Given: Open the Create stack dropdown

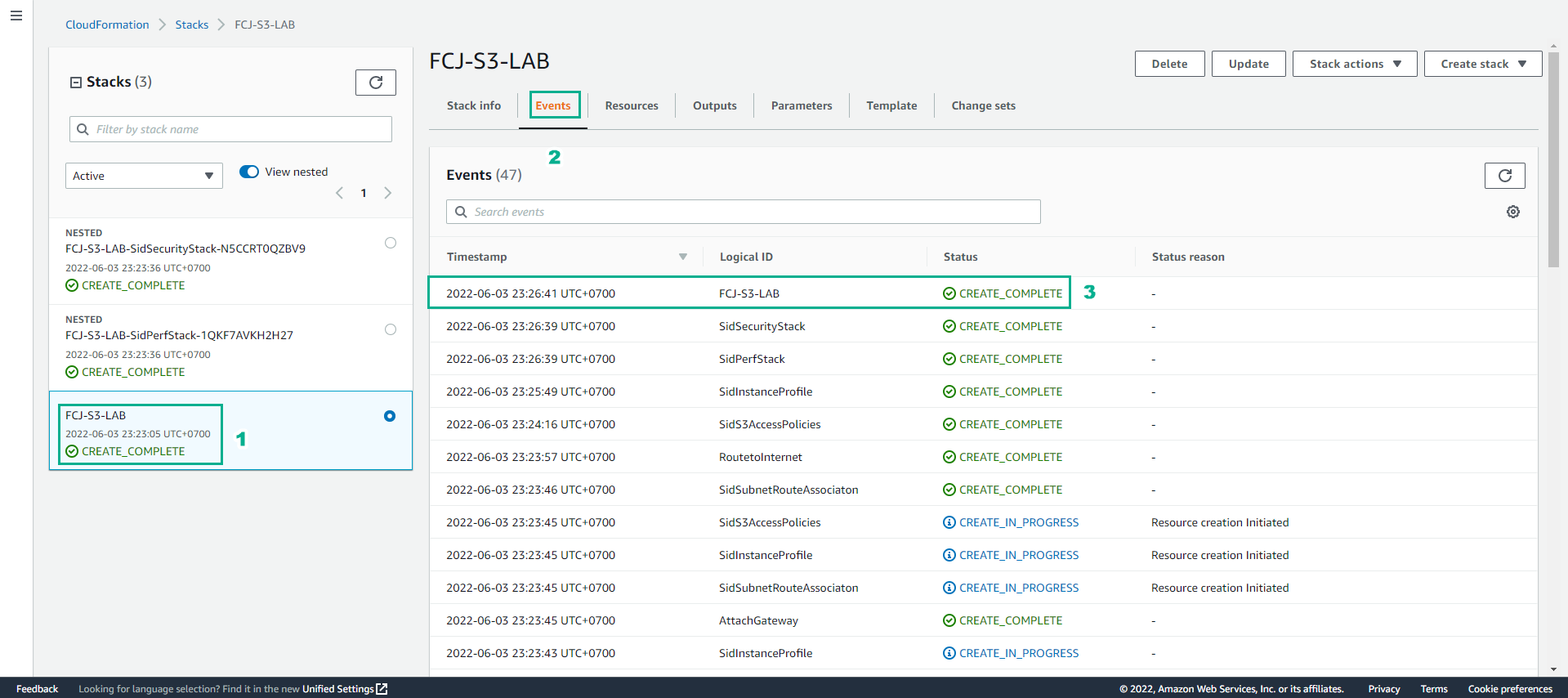Looking at the screenshot, I should pos(1483,64).
